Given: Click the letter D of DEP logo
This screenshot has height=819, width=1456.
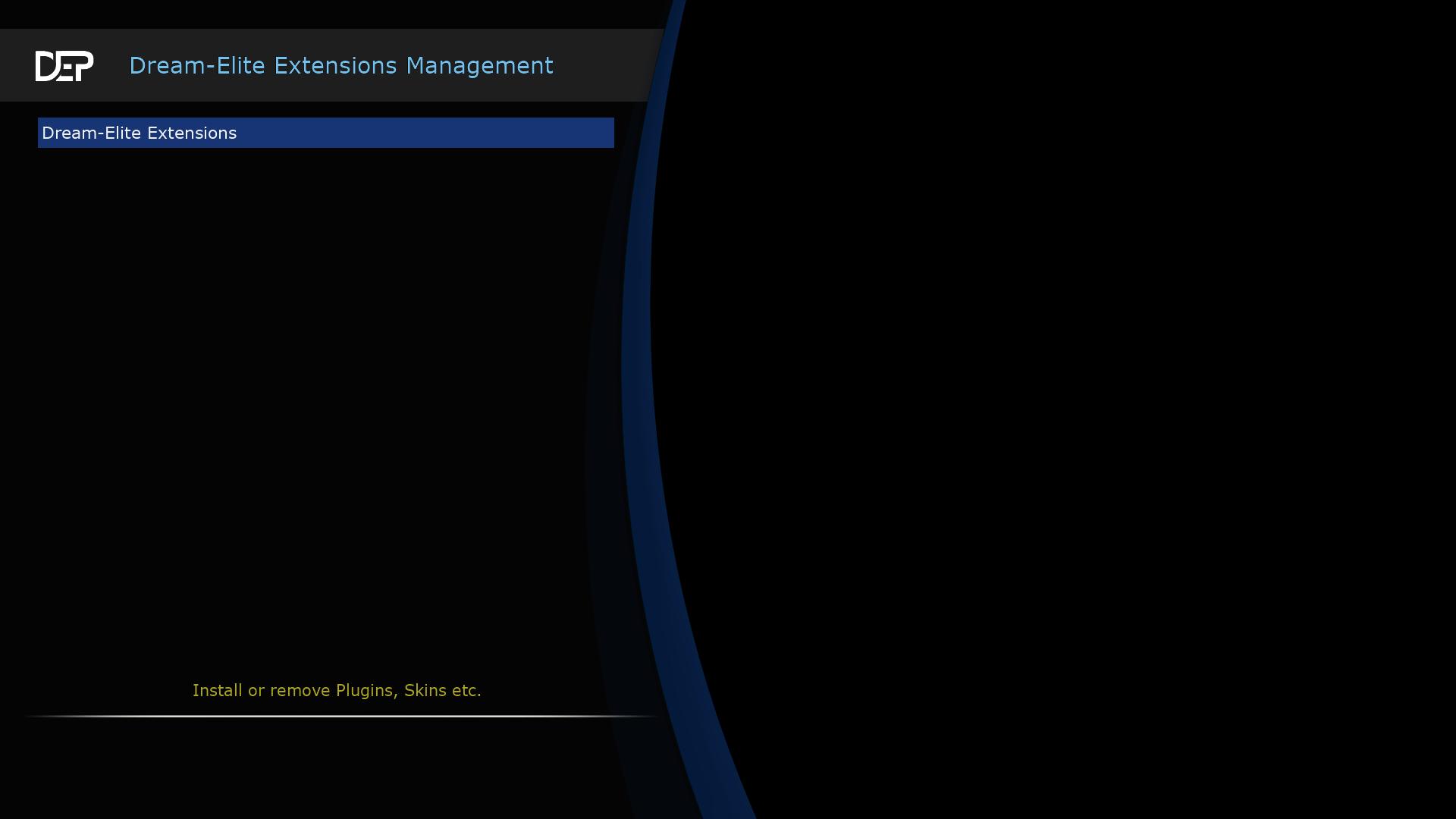Looking at the screenshot, I should [45, 67].
